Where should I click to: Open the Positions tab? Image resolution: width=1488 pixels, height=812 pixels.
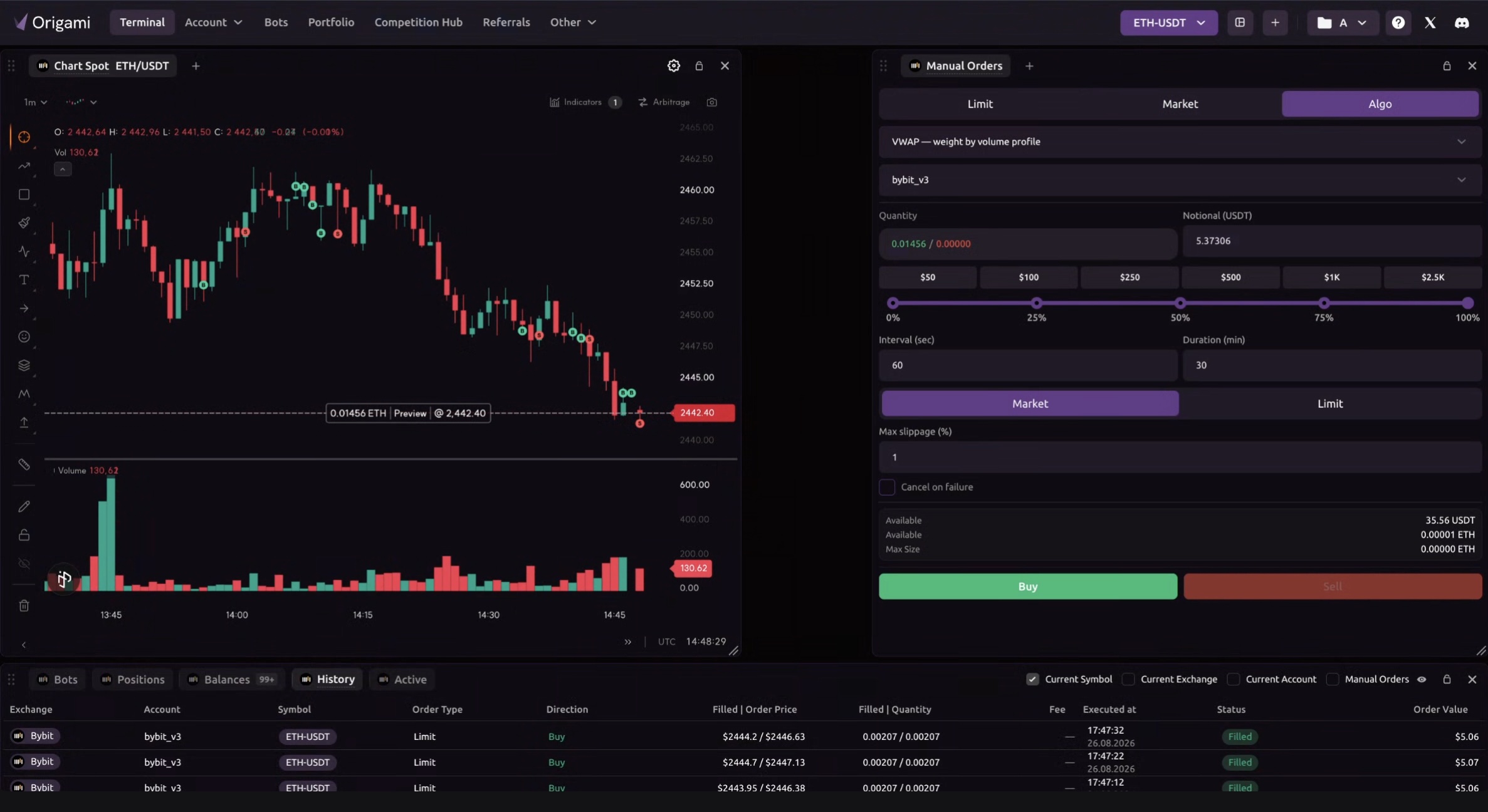coord(133,680)
